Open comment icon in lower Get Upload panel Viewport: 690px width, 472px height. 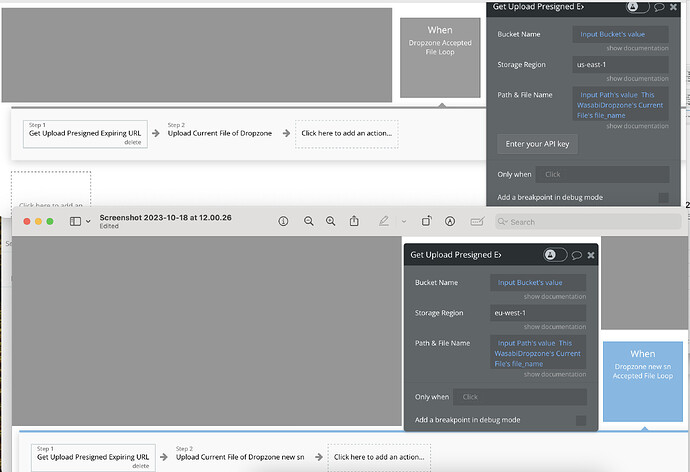(576, 255)
